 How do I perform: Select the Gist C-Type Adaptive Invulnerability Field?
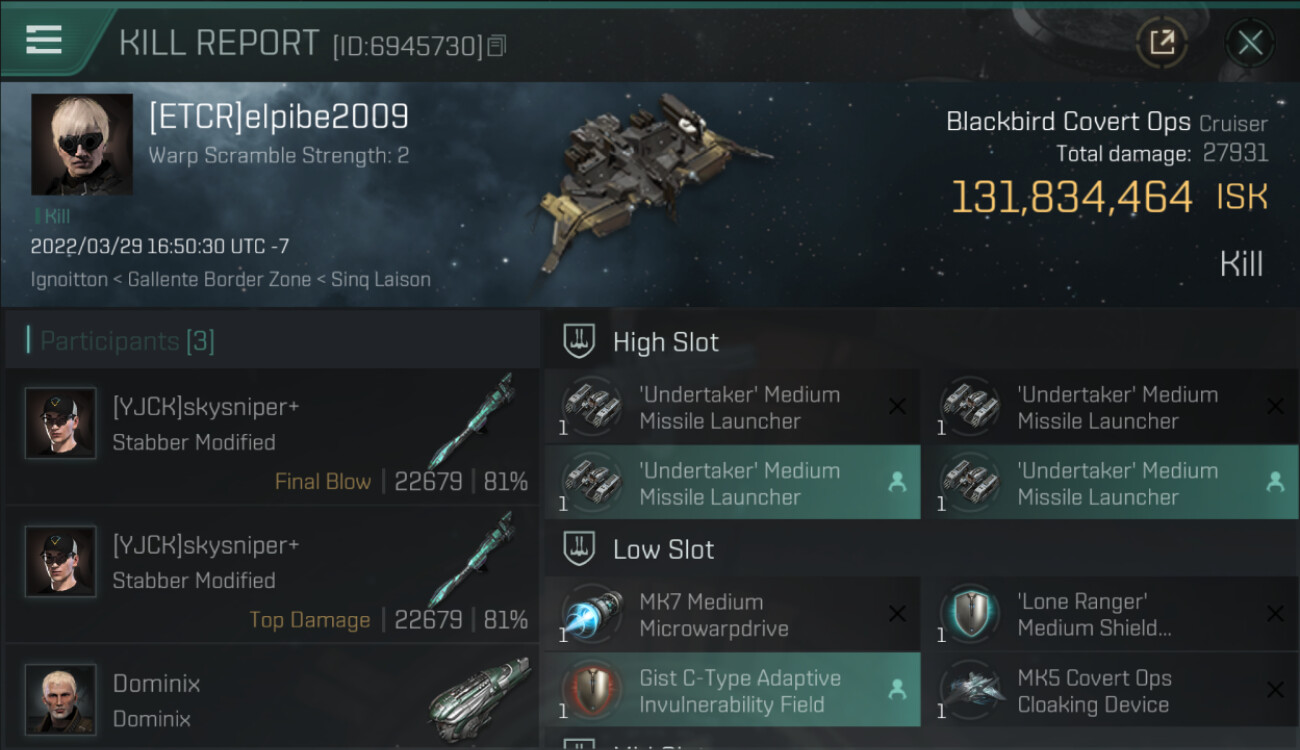pos(730,691)
